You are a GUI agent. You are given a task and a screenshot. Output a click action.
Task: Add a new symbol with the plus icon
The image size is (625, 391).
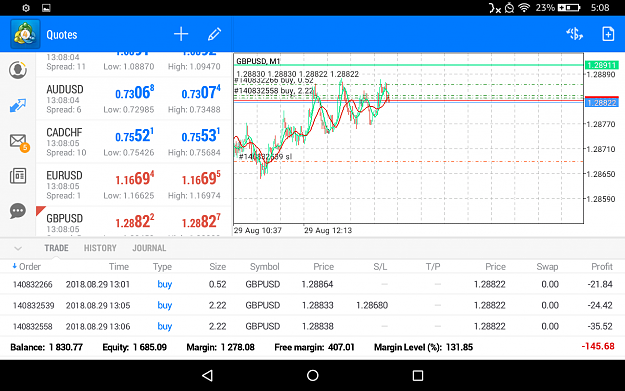click(x=181, y=34)
